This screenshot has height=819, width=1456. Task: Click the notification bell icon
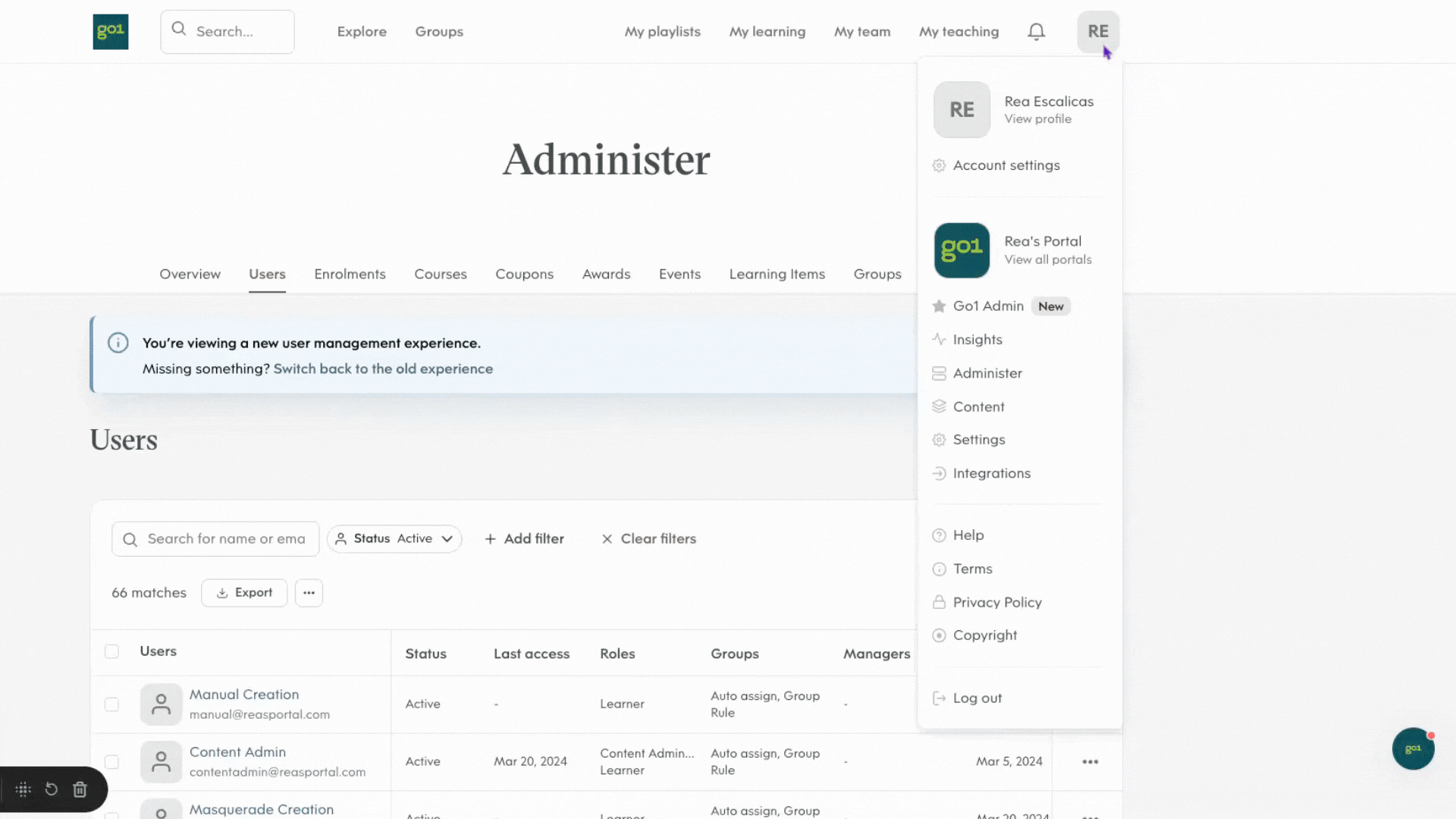point(1036,31)
